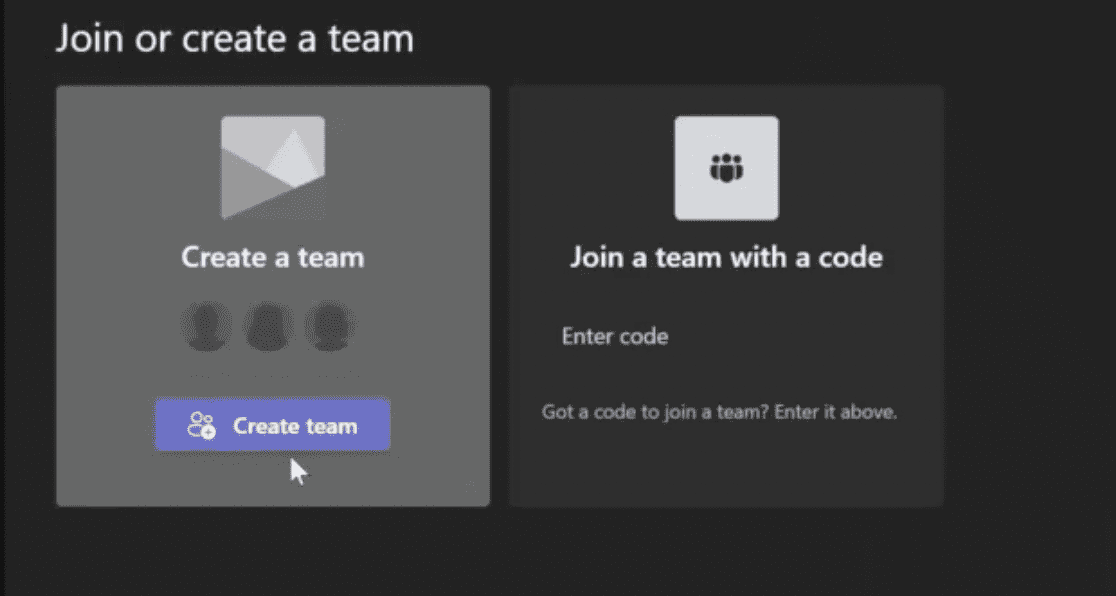1116x596 pixels.
Task: Select the placeholder team picture in Create a team card
Action: [x=273, y=168]
